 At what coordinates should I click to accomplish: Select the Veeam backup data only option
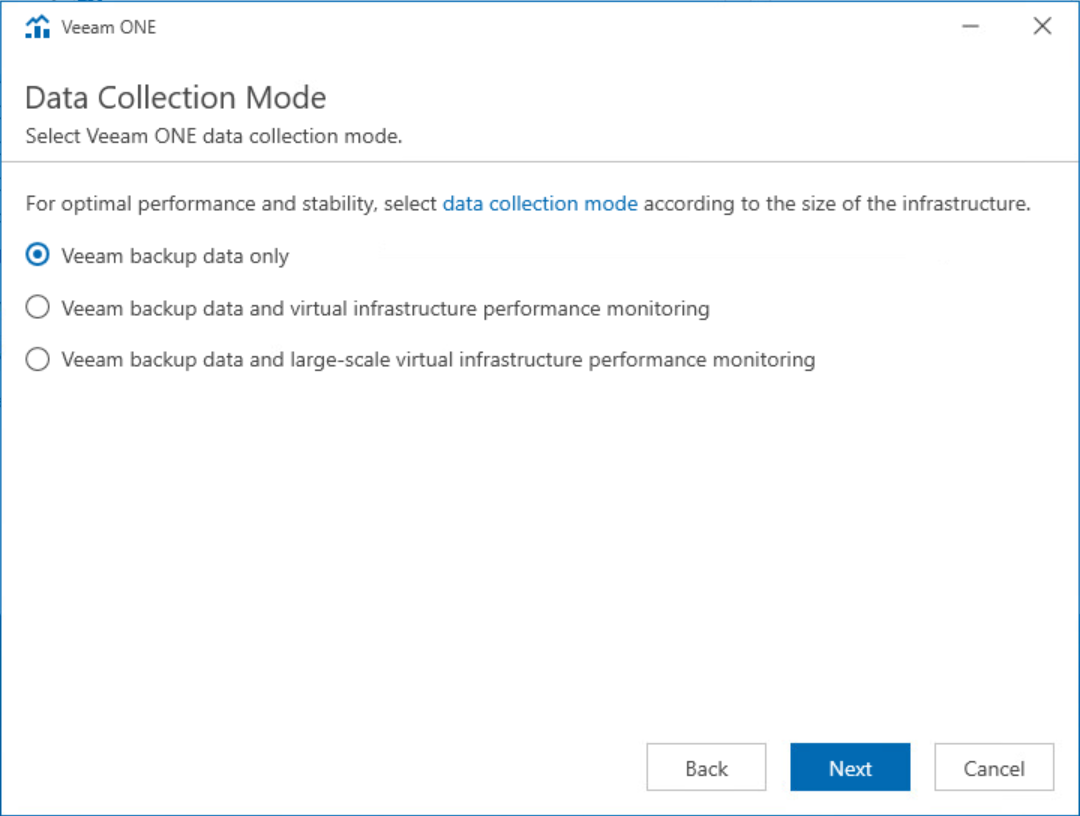37,255
